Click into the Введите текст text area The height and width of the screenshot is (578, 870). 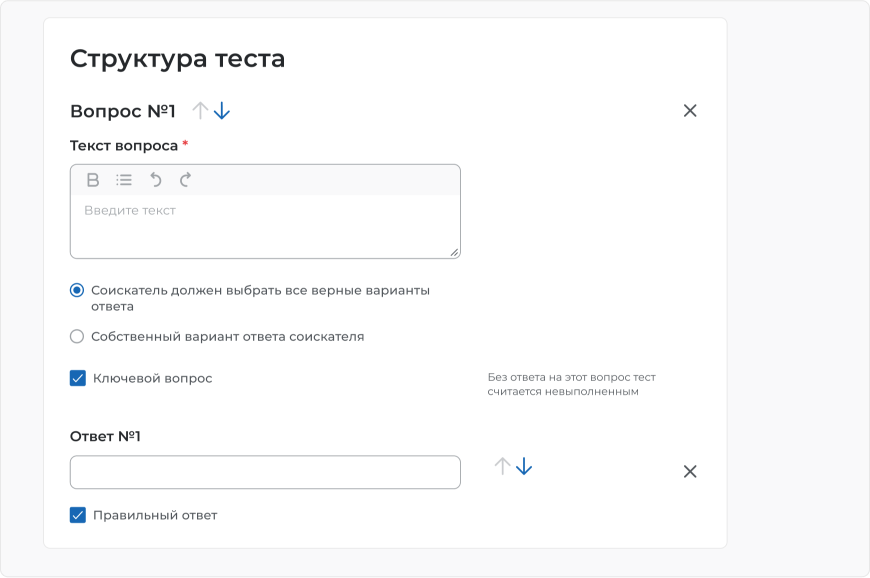click(x=265, y=226)
